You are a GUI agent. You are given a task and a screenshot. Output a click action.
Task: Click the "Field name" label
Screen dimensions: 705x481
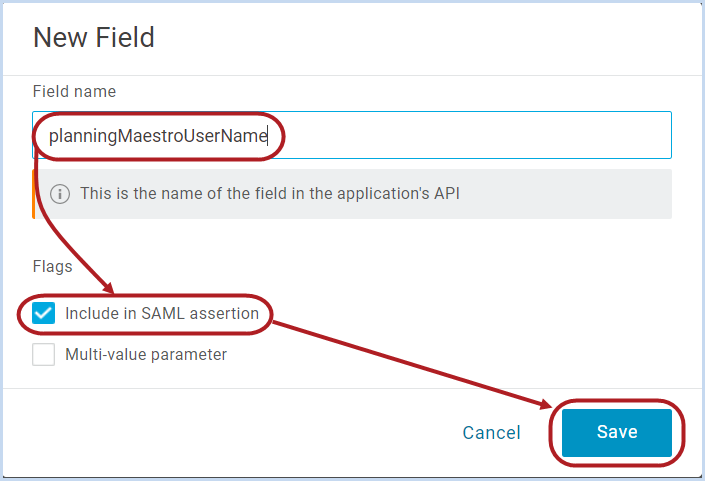[x=75, y=92]
